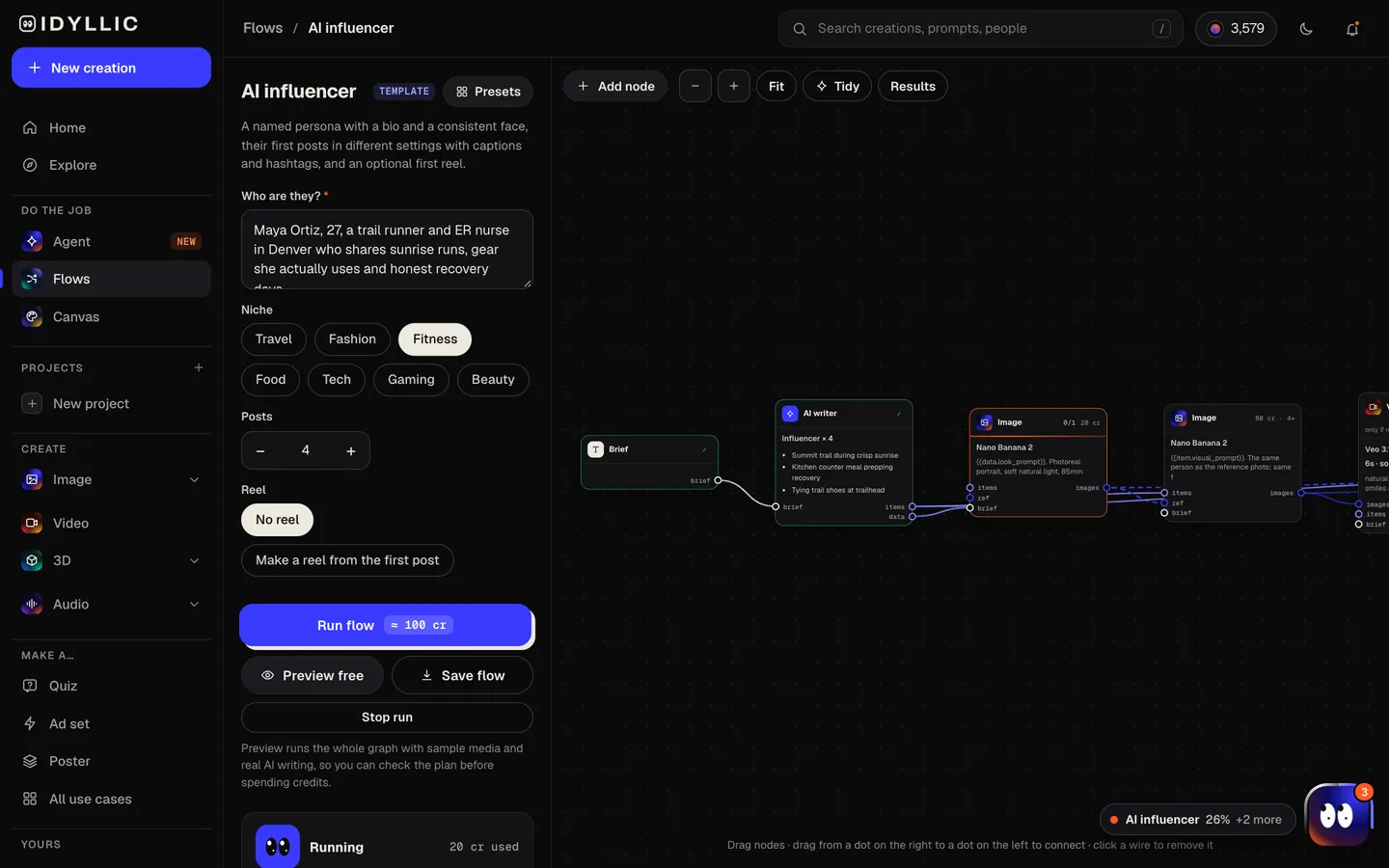Select the Travel niche

click(274, 339)
